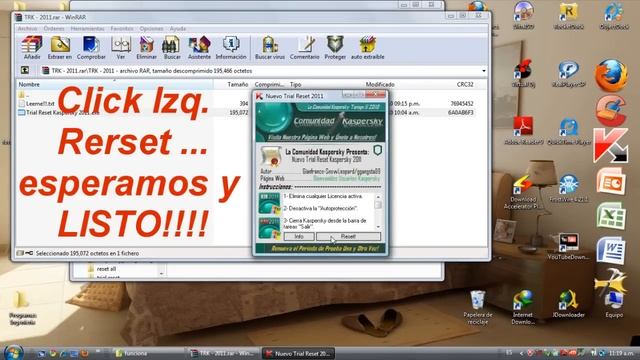Click the 'reset all' folder in back window
The height and width of the screenshot is (360, 640).
click(x=102, y=269)
